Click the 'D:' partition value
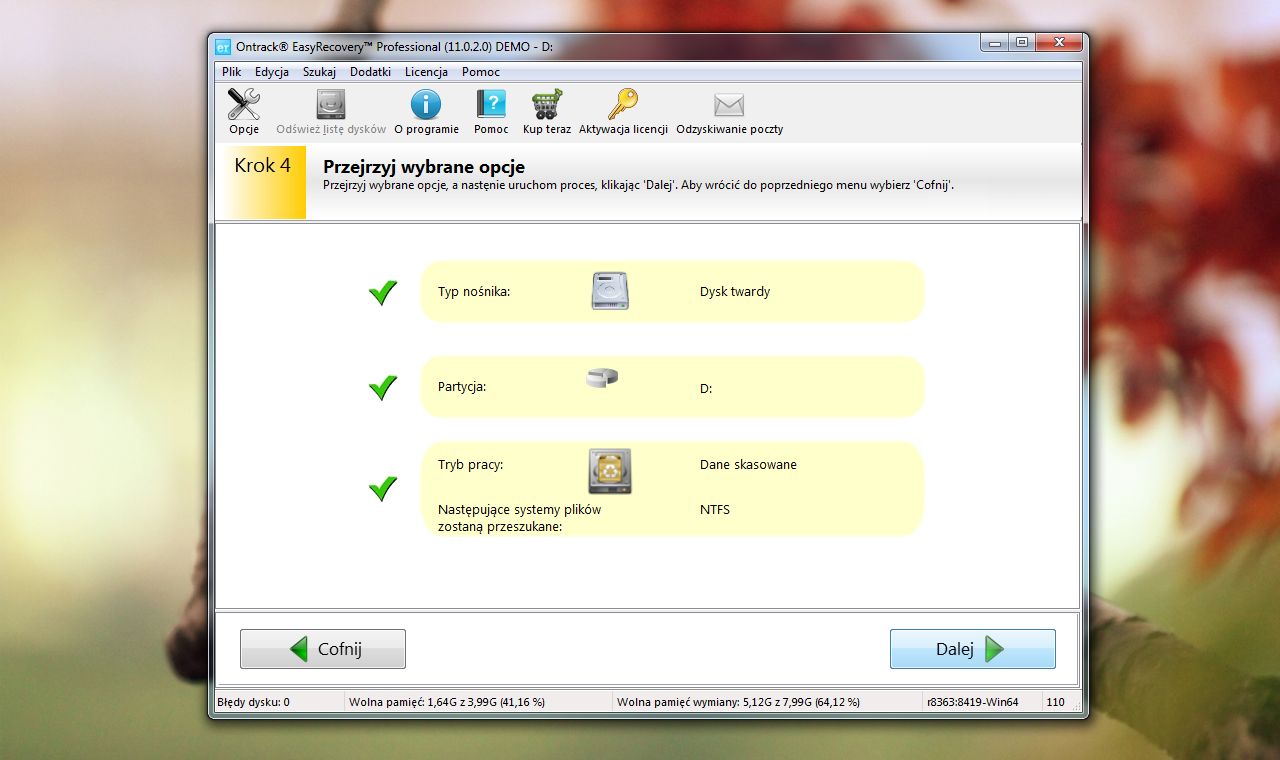1280x760 pixels. 706,388
